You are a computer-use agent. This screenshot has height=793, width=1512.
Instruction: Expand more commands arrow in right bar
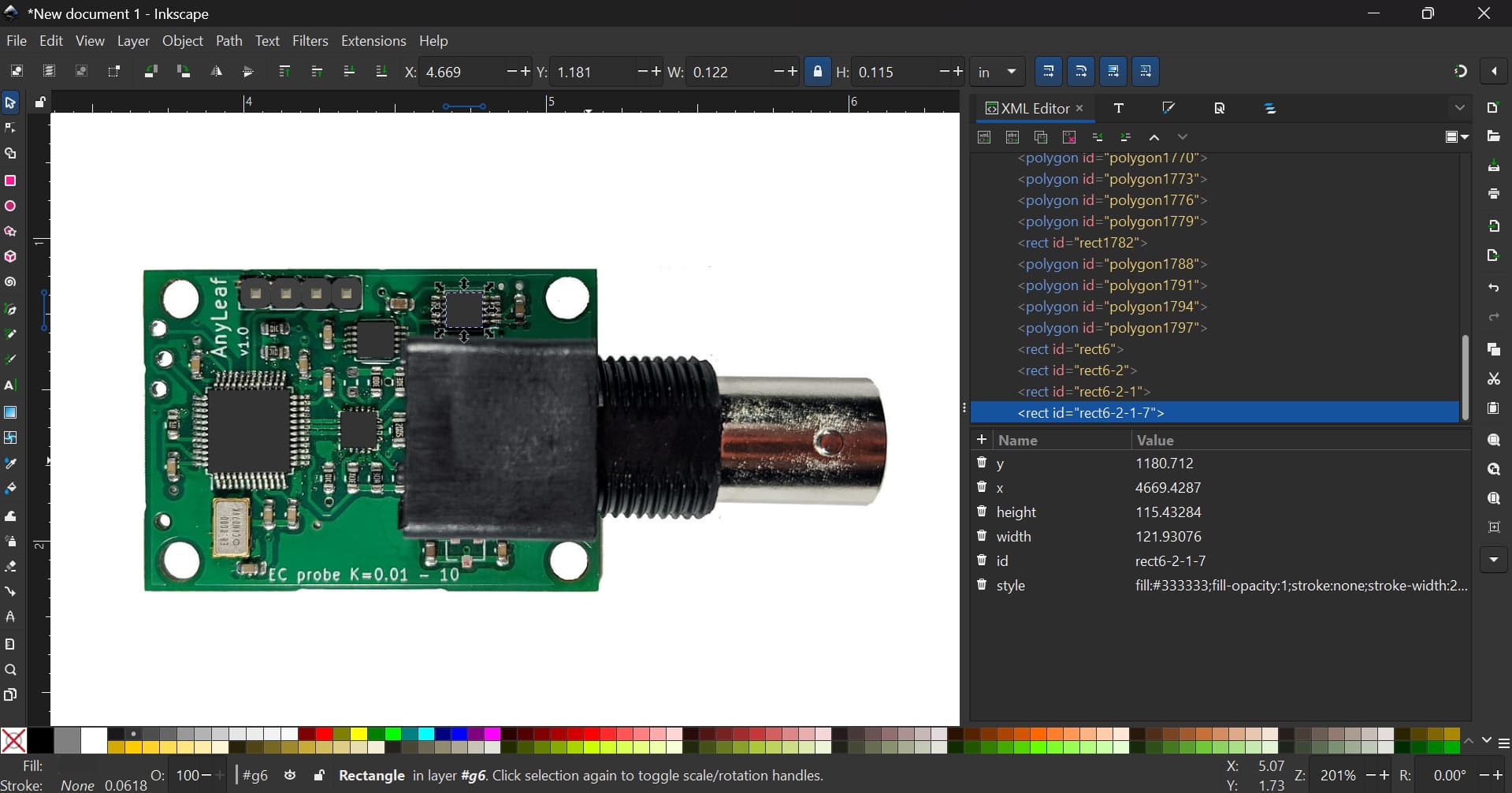click(1494, 560)
